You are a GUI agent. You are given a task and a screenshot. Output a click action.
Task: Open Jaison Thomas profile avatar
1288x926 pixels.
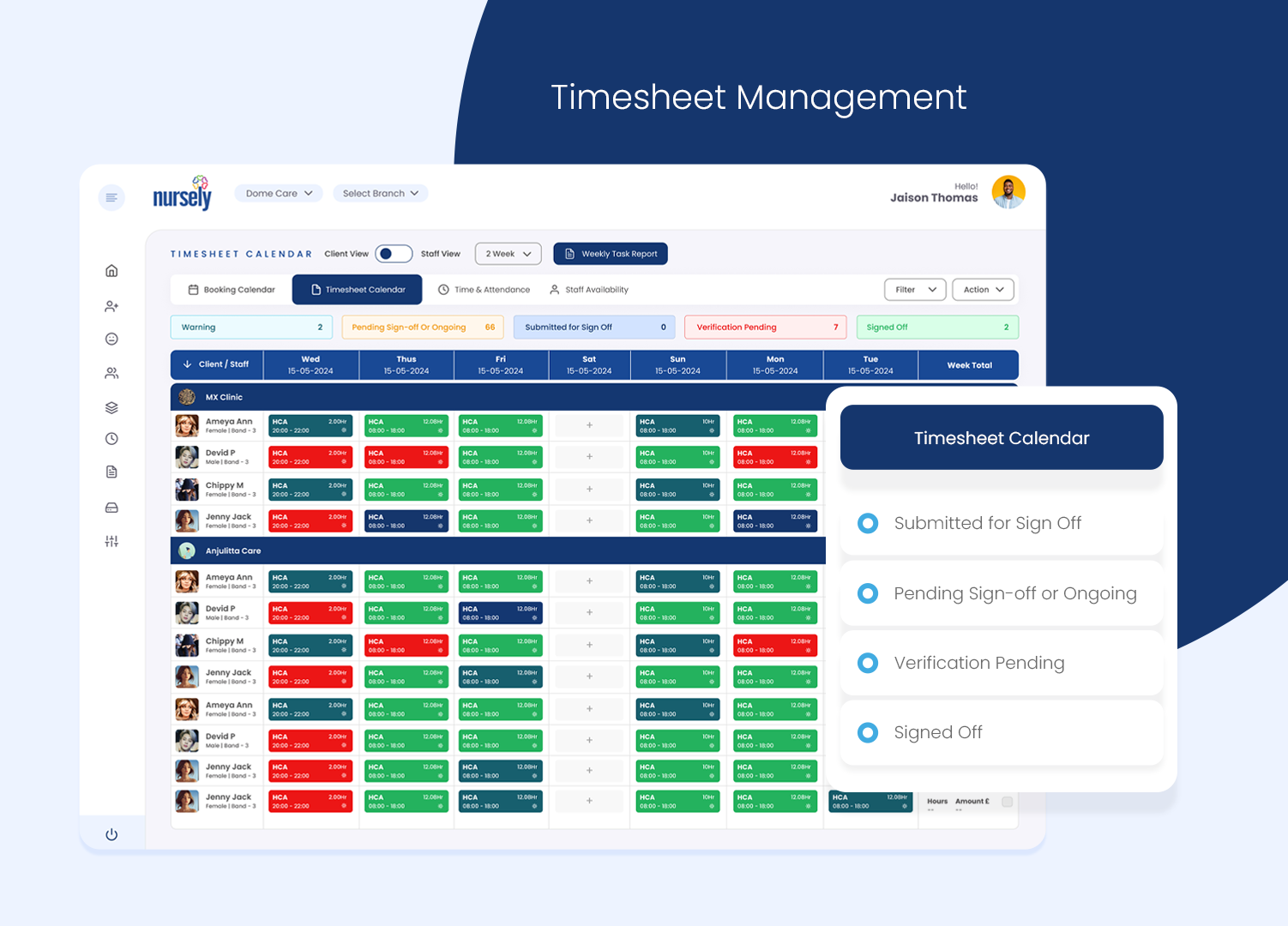tap(1008, 192)
